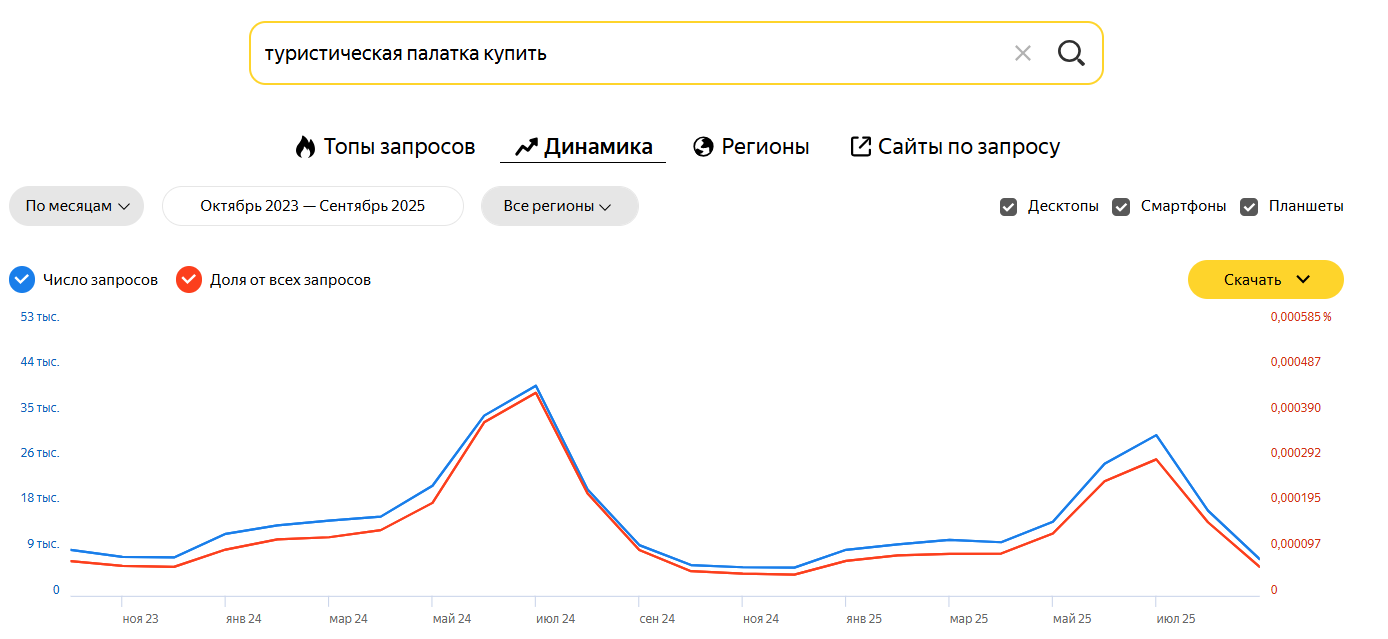Expand the По месяцам dropdown
The width and height of the screenshot is (1388, 639).
pyautogui.click(x=77, y=206)
